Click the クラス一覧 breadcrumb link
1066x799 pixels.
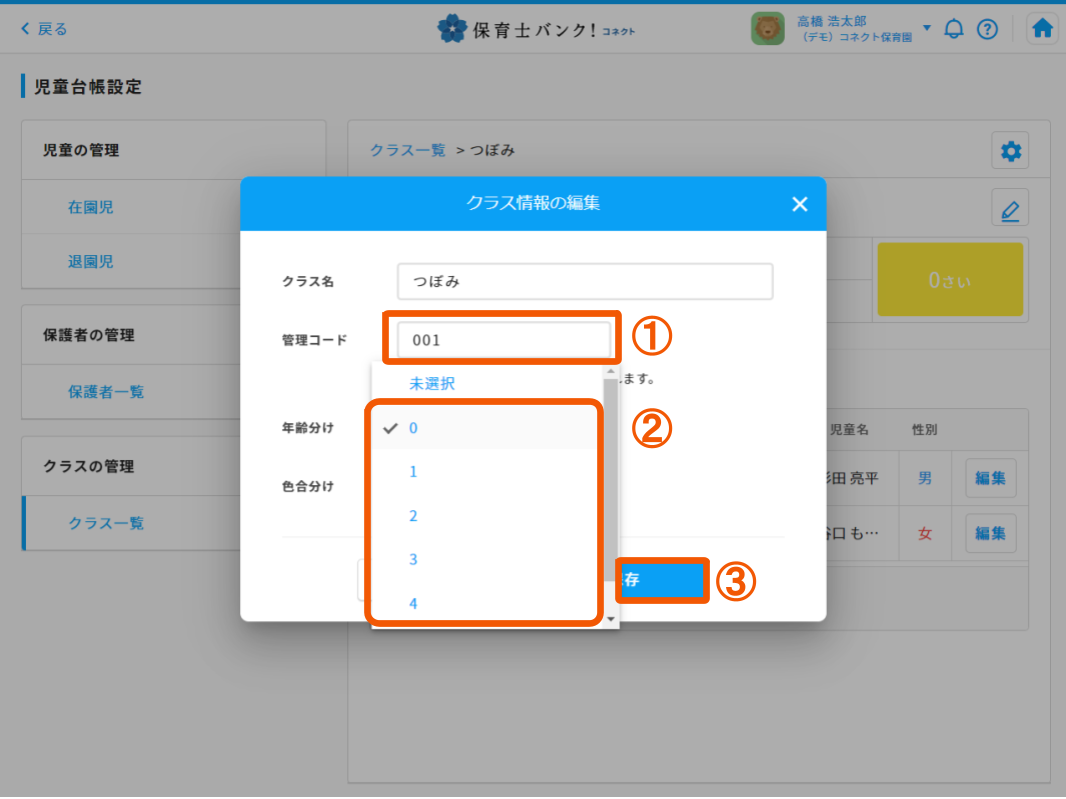coord(408,150)
